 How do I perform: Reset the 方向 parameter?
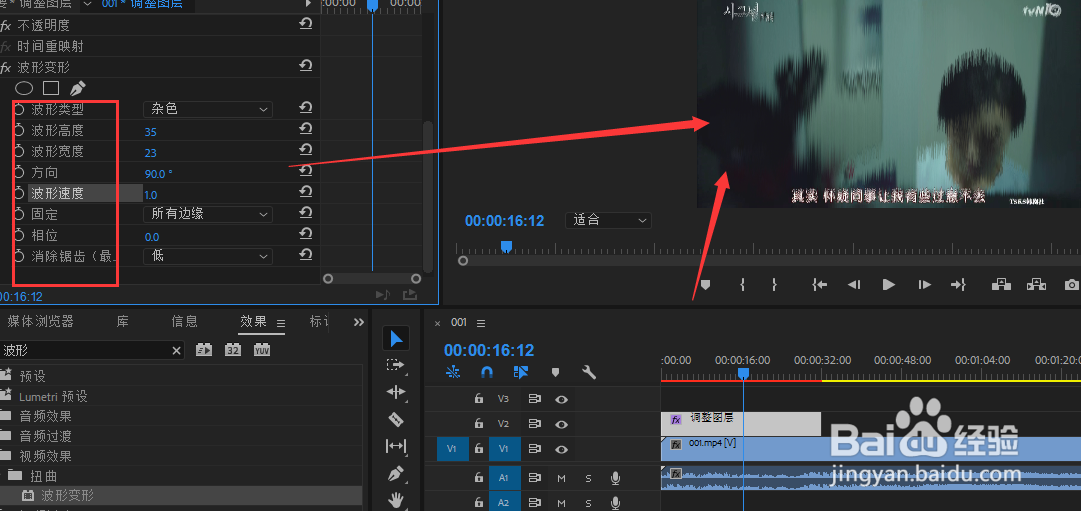click(305, 171)
